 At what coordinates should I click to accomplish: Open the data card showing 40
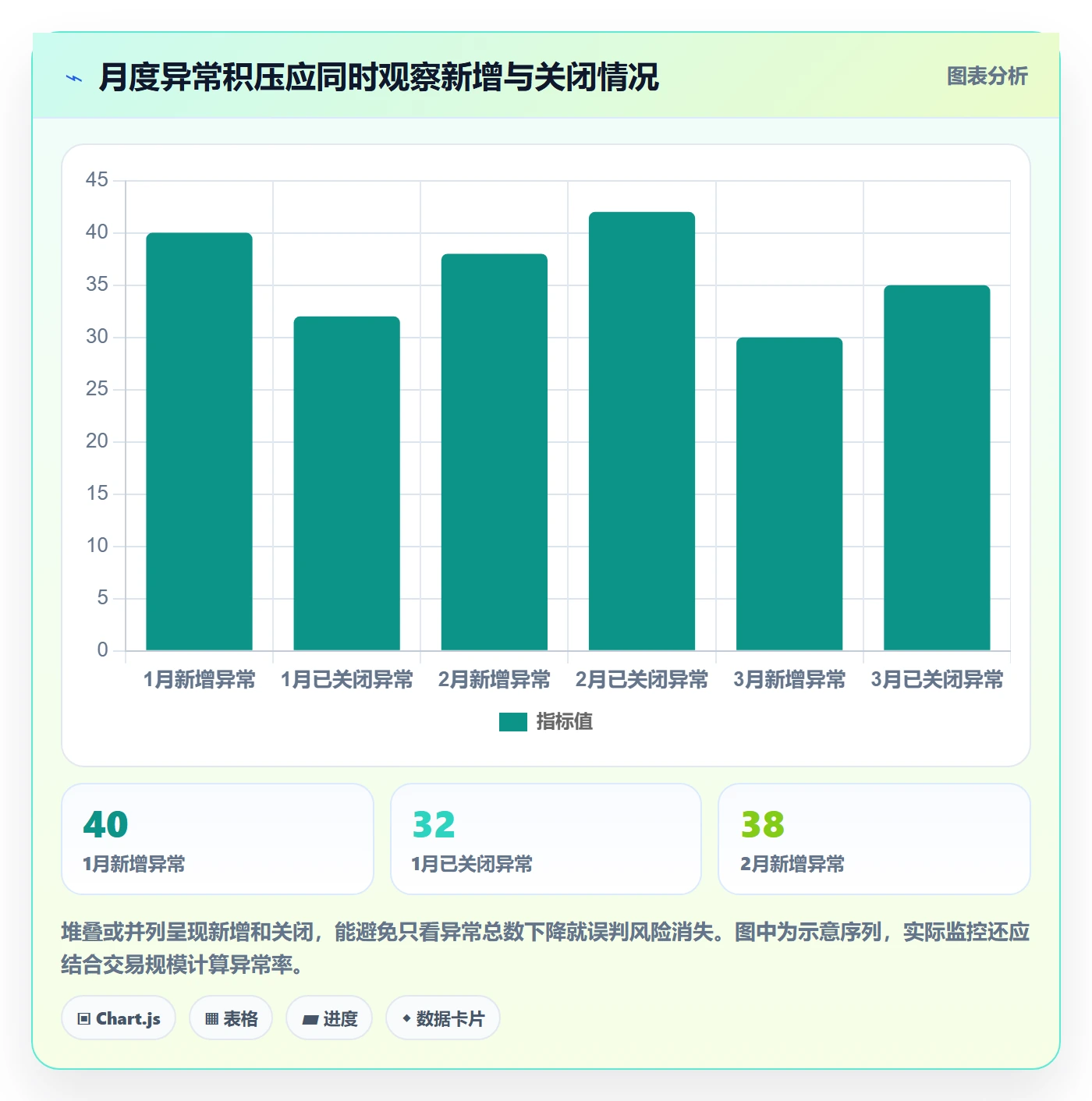[218, 839]
